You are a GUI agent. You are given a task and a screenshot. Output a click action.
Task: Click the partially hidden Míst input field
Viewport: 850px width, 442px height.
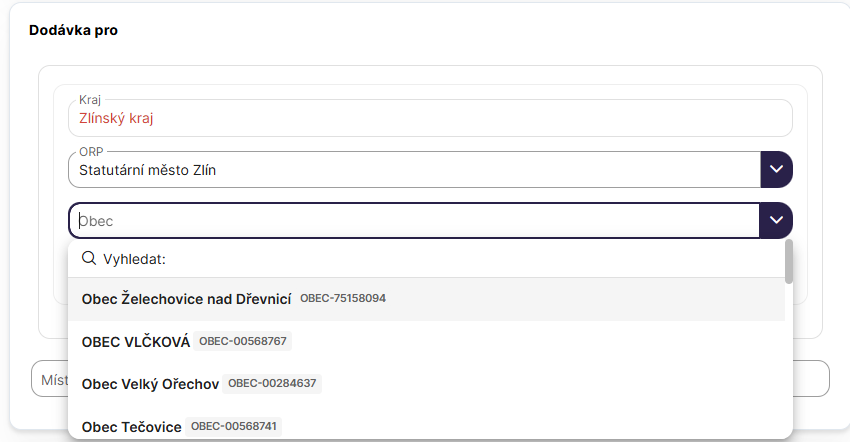coord(48,379)
